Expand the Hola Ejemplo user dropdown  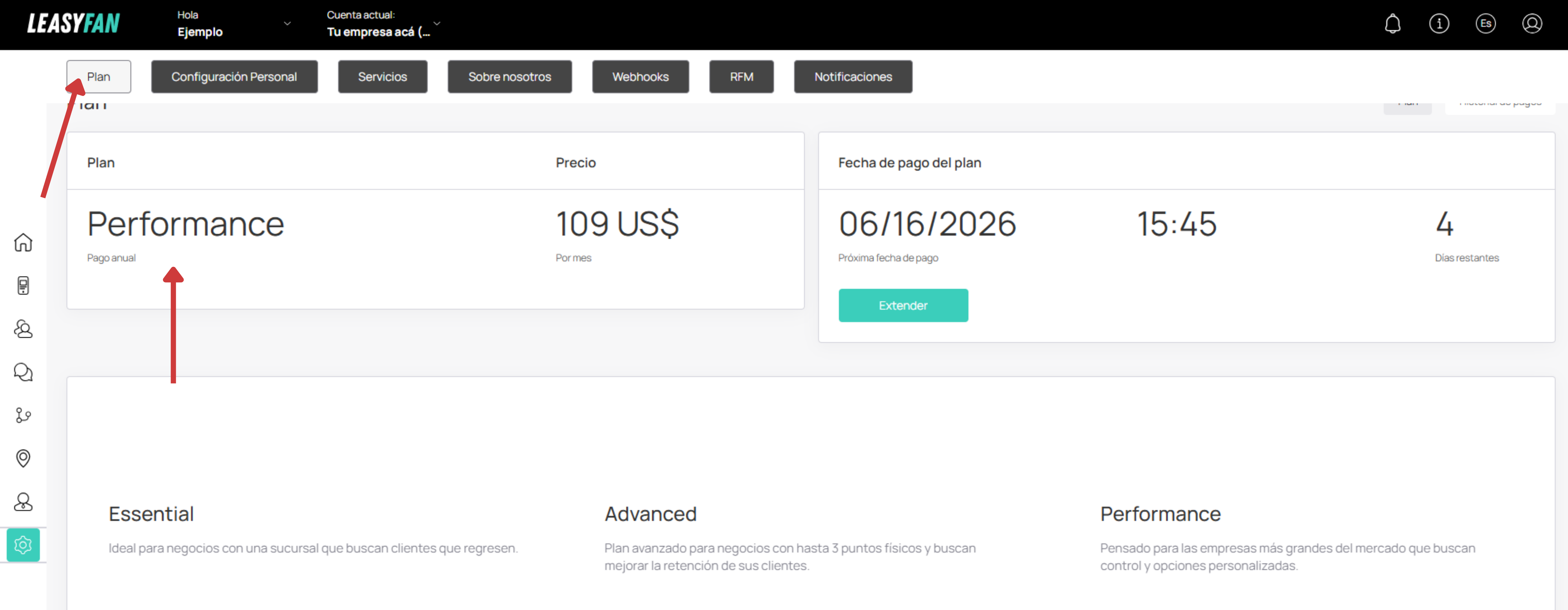(234, 24)
